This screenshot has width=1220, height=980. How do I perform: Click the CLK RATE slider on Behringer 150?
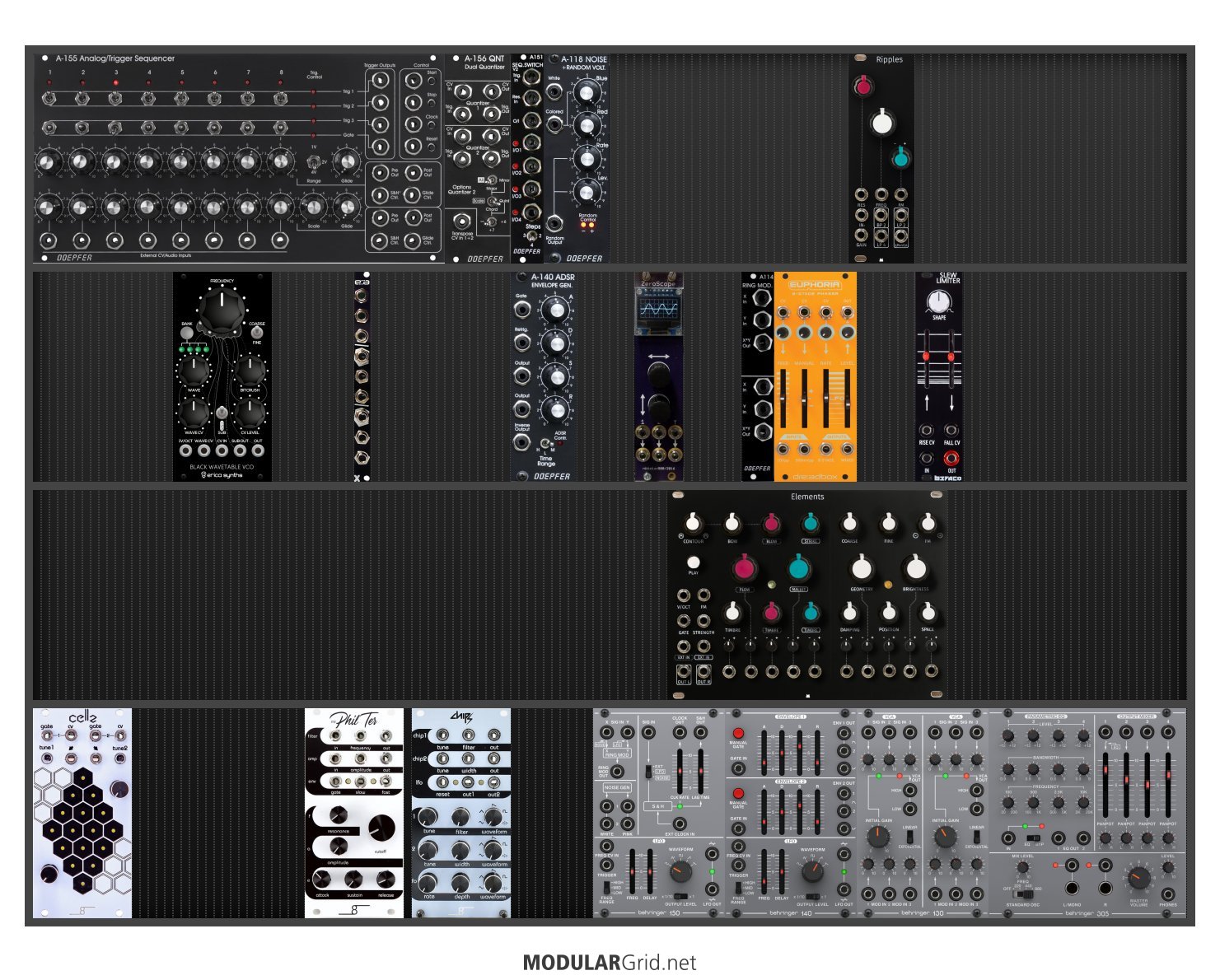click(680, 771)
